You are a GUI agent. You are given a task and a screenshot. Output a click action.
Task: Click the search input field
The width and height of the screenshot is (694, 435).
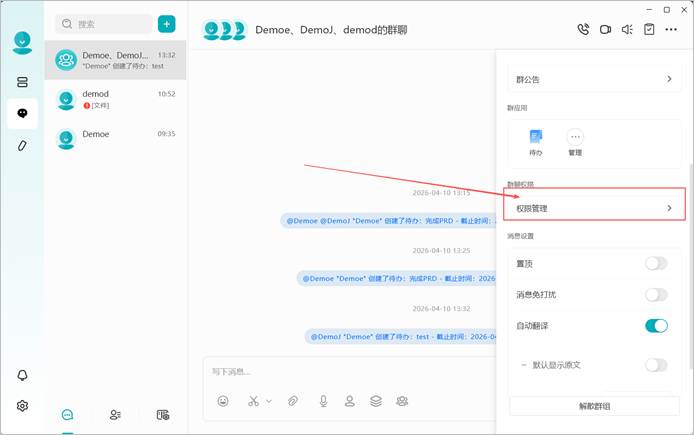(x=104, y=24)
